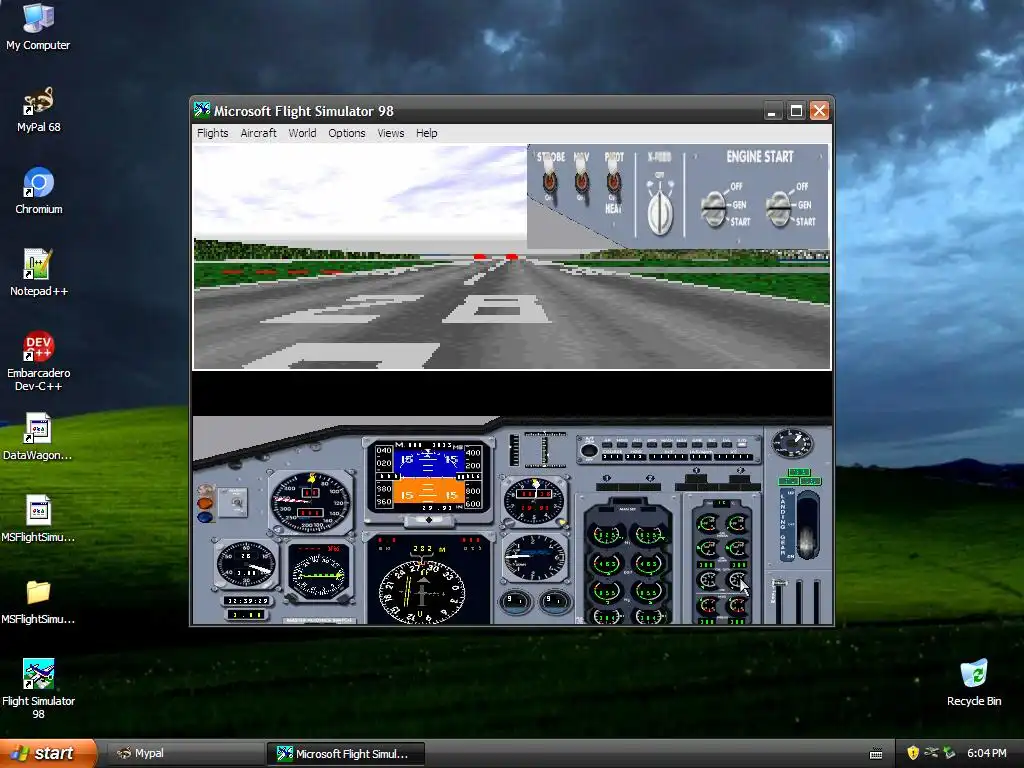Click the top-right engine gauge
This screenshot has height=768, width=1024.
pyautogui.click(x=649, y=535)
